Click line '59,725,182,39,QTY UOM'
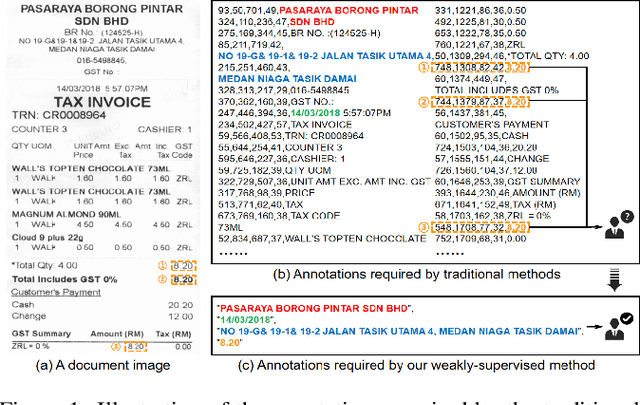 click(x=274, y=170)
